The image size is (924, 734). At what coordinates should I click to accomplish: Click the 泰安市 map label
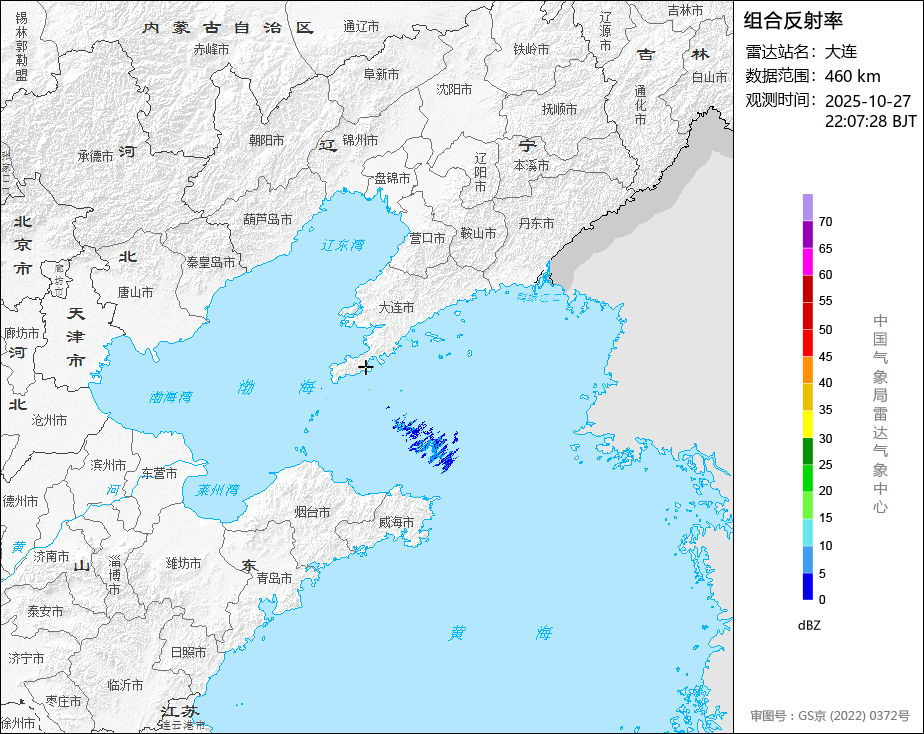click(45, 611)
